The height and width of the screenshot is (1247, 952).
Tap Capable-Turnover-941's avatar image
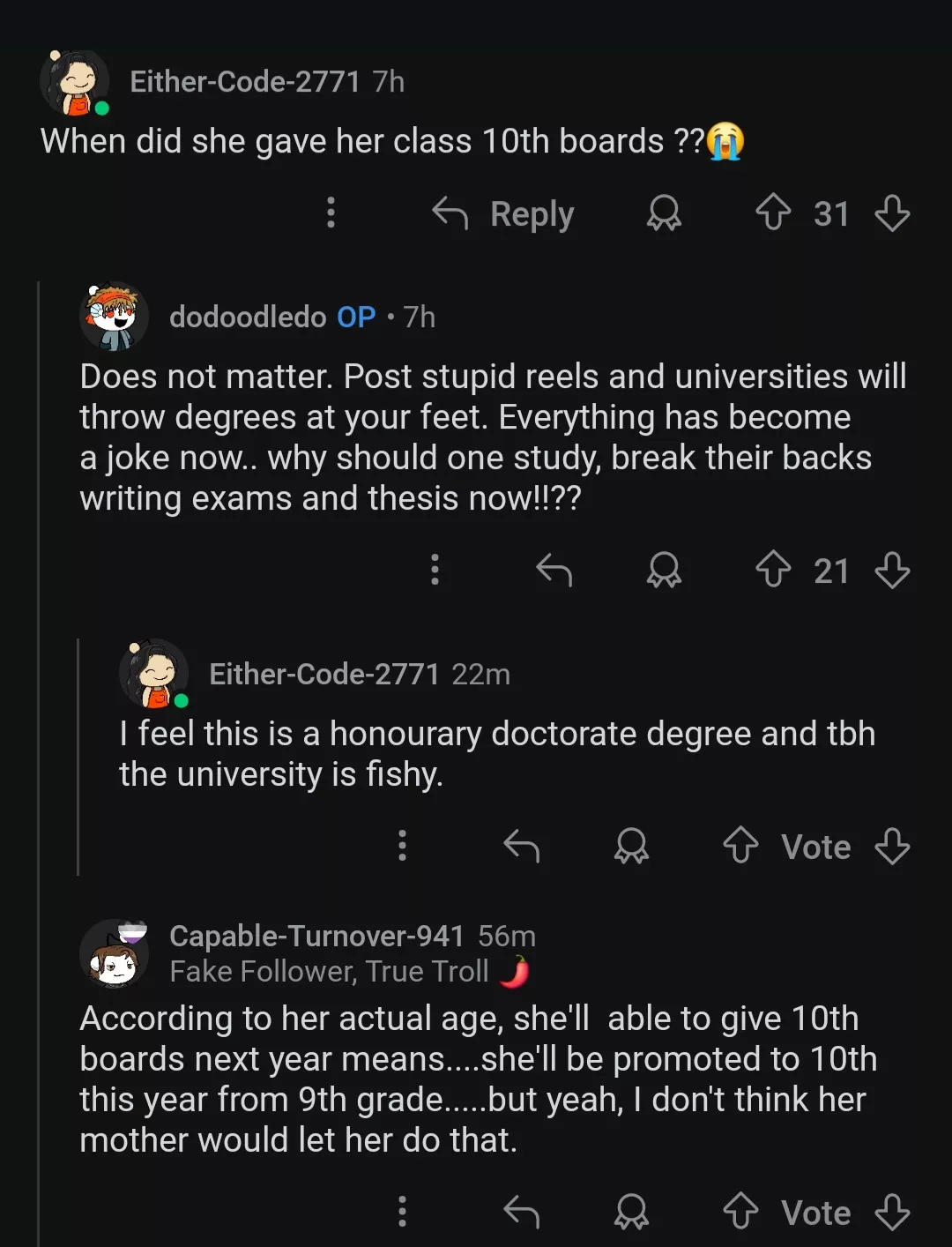[115, 954]
